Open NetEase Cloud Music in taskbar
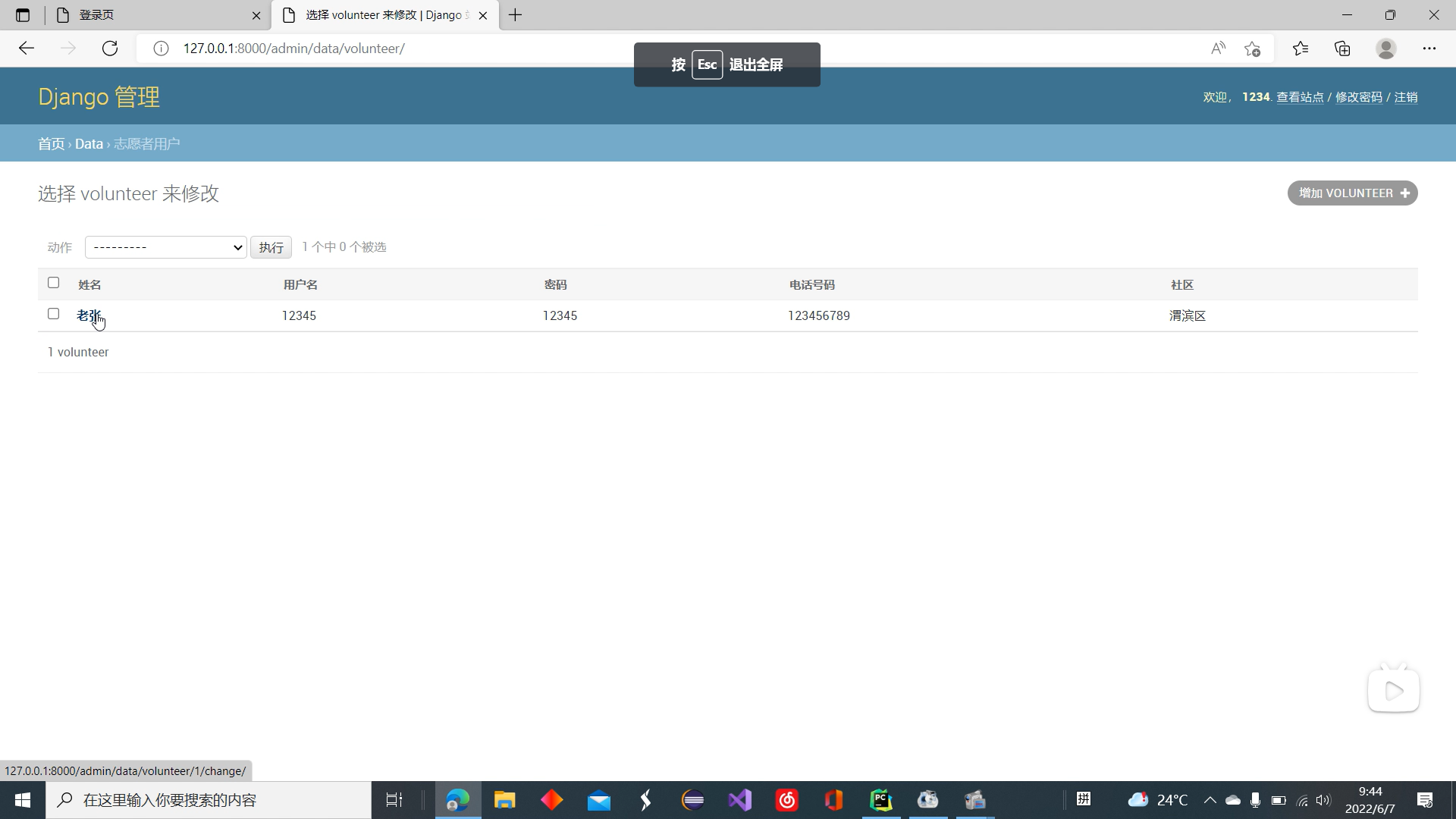The height and width of the screenshot is (819, 1456). coord(787,800)
